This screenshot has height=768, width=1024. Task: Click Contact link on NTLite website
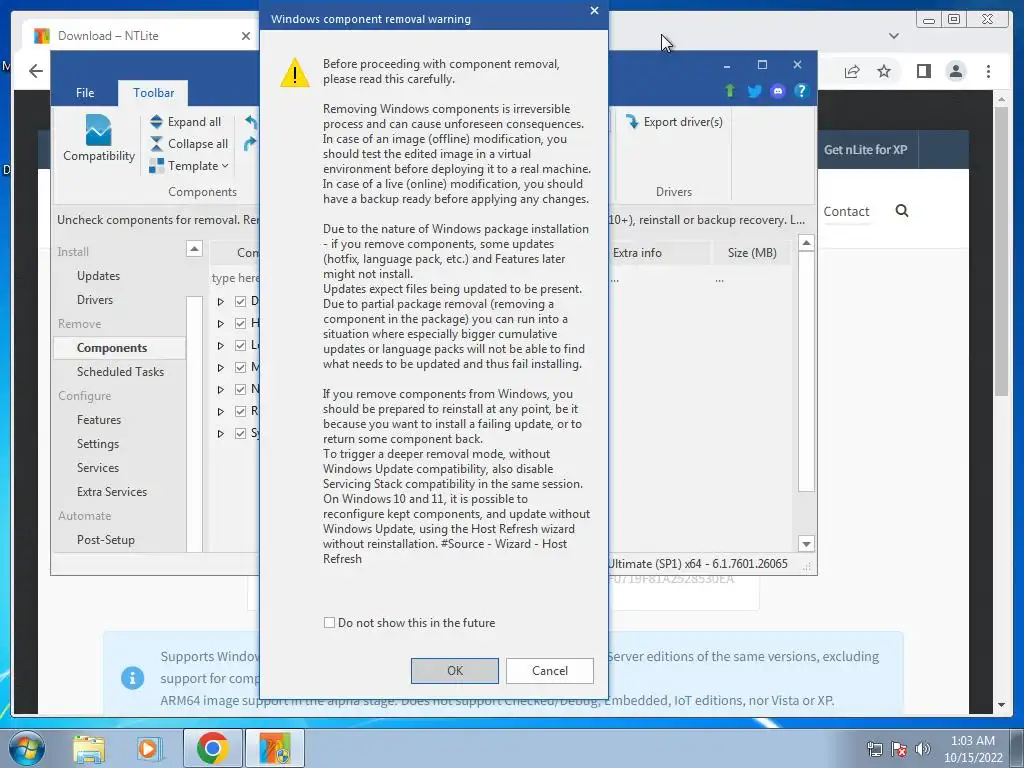(x=846, y=212)
